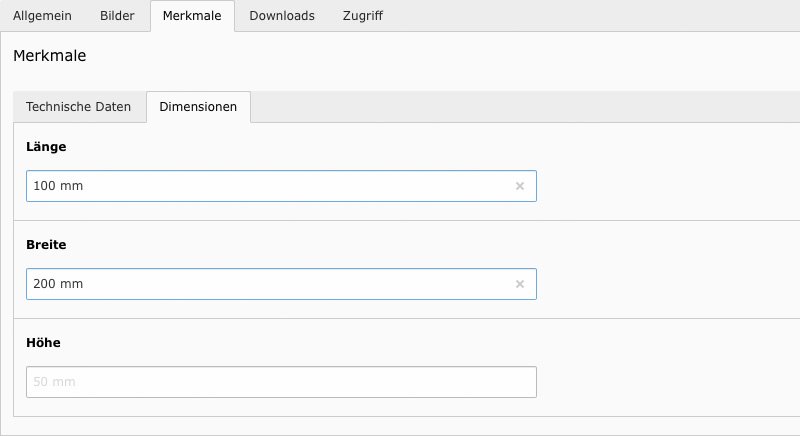
Task: Open the Bilder tab
Action: pyautogui.click(x=117, y=16)
